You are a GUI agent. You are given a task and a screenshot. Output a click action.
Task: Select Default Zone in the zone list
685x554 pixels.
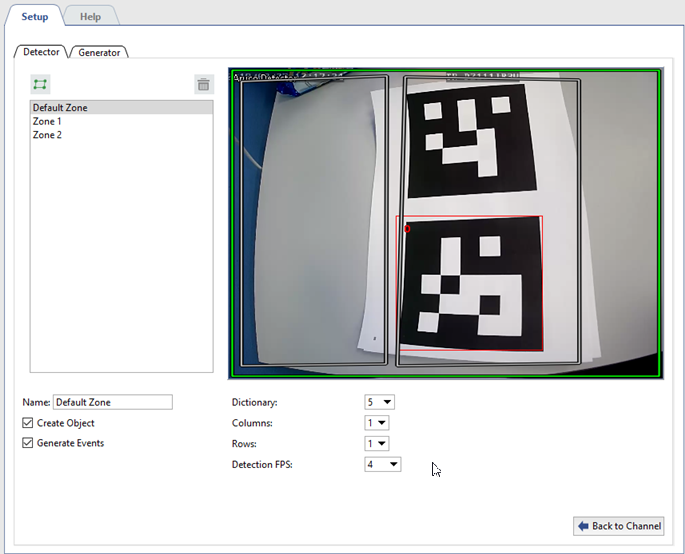60,108
